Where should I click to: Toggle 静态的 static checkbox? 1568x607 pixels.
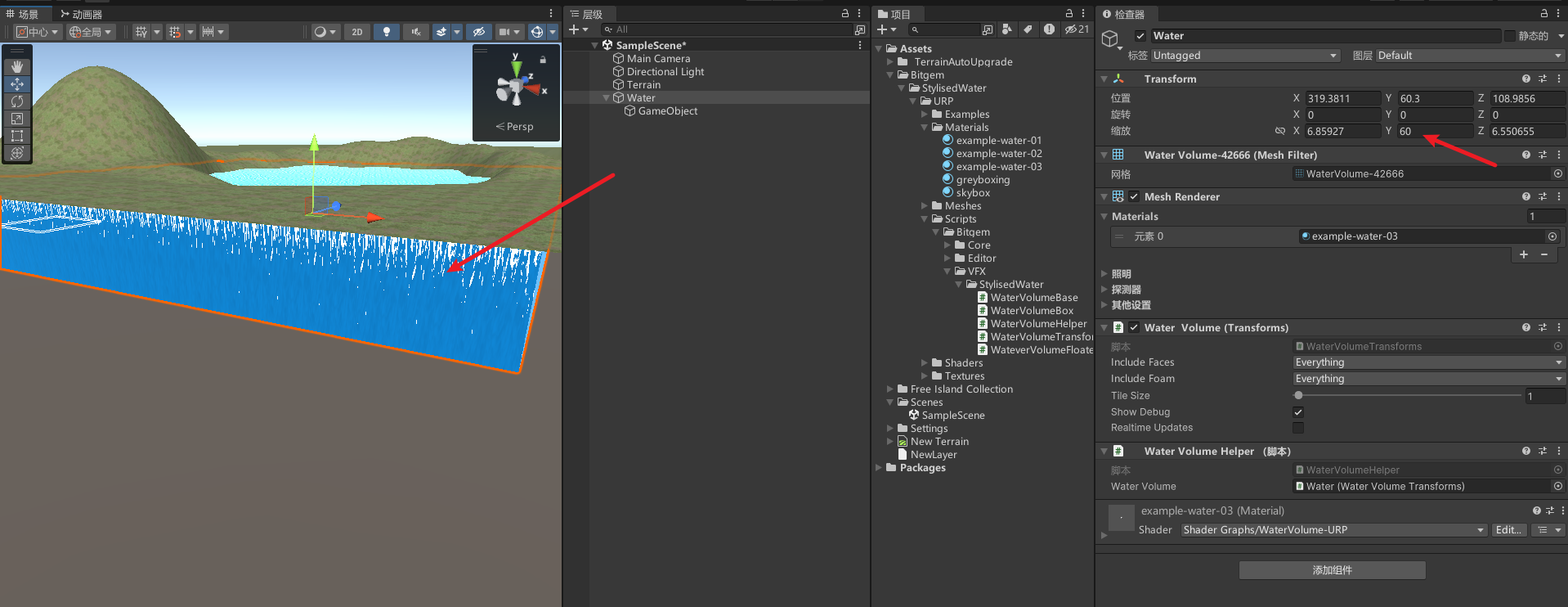pyautogui.click(x=1509, y=36)
